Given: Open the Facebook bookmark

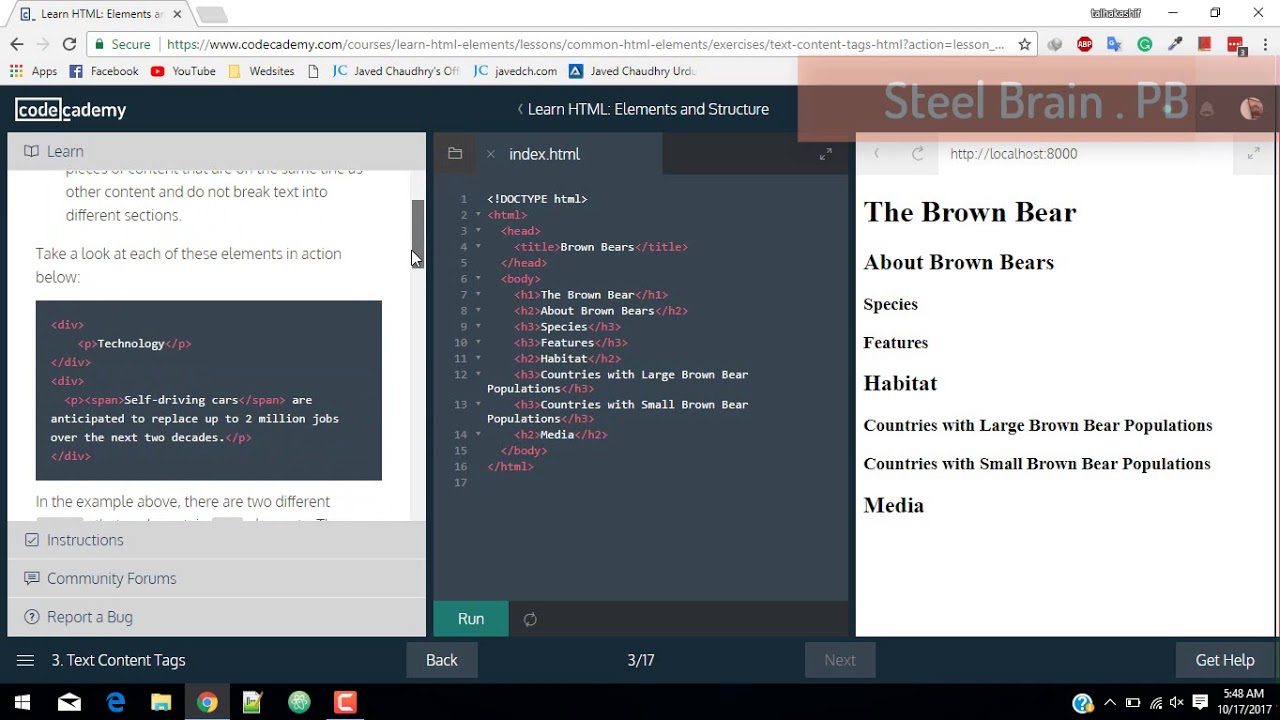Looking at the screenshot, I should click(104, 71).
